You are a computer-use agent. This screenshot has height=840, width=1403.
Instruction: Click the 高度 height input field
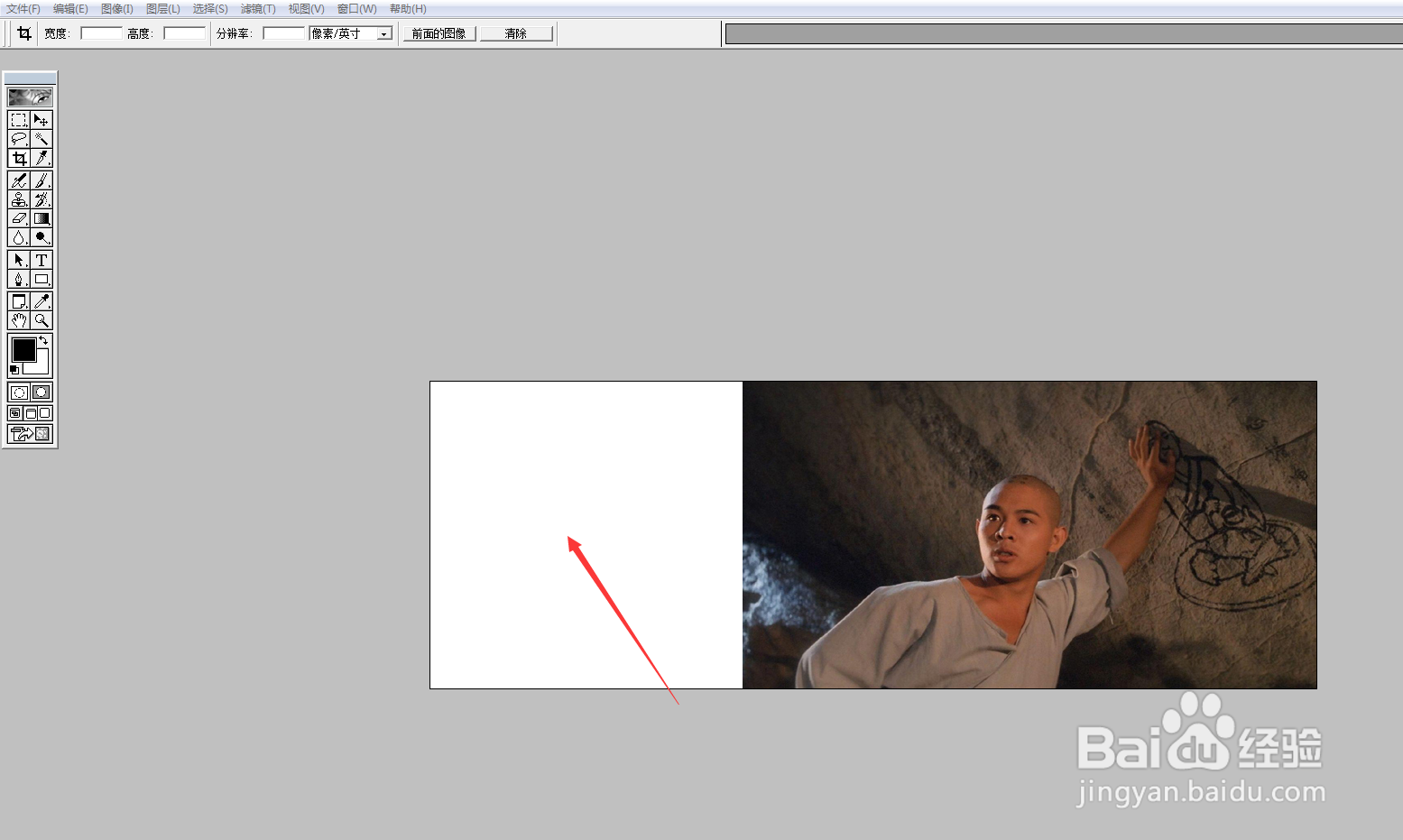pyautogui.click(x=184, y=33)
